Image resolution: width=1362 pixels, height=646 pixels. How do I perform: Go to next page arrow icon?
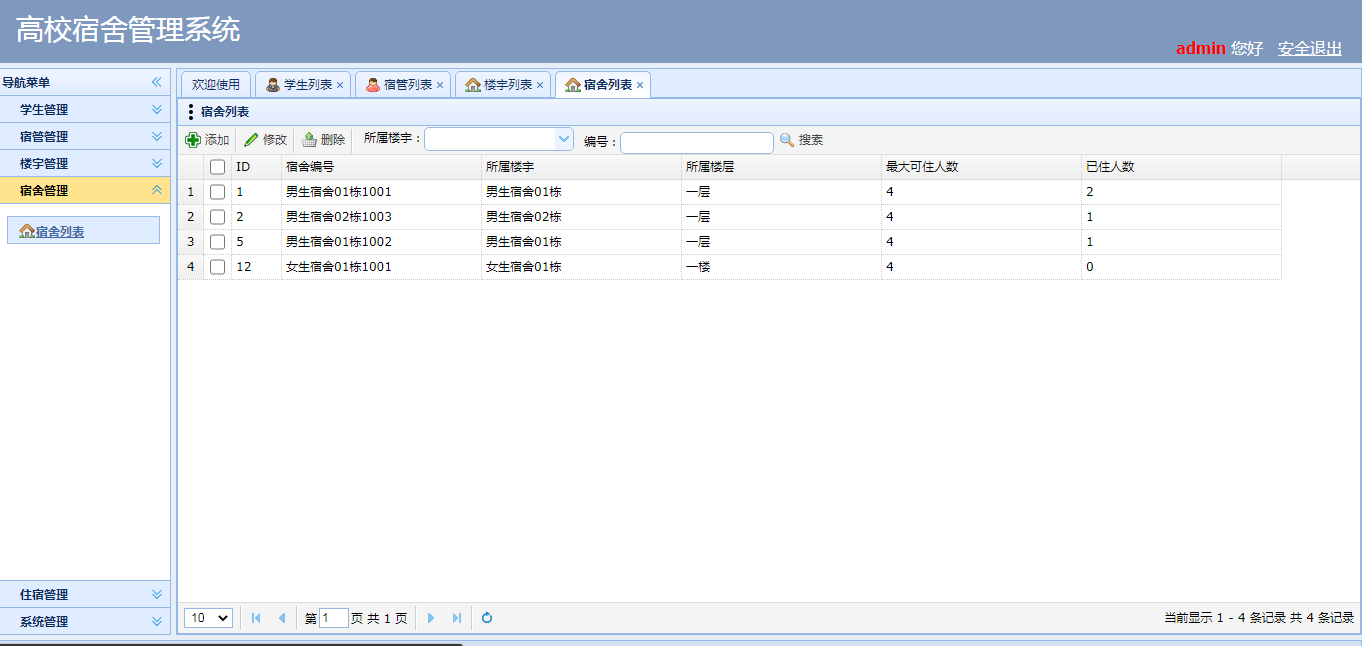431,618
